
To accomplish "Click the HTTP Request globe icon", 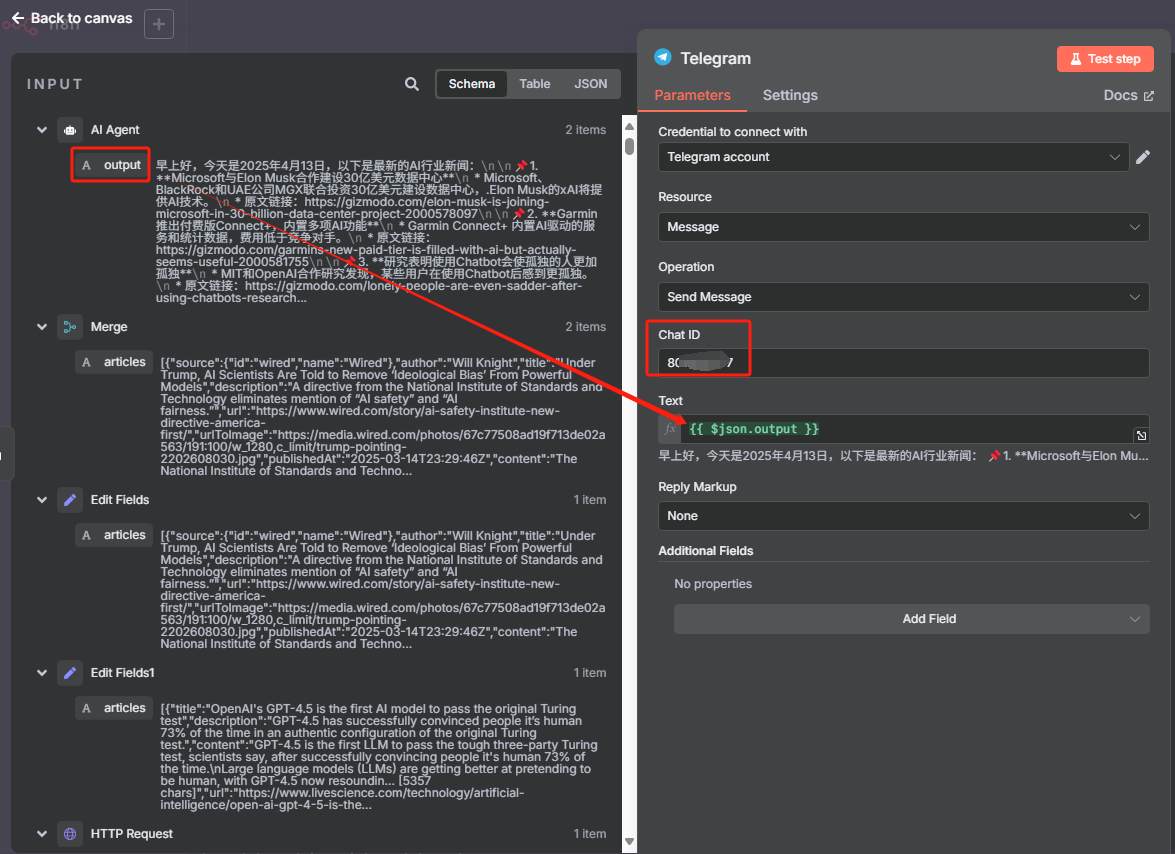I will (70, 834).
